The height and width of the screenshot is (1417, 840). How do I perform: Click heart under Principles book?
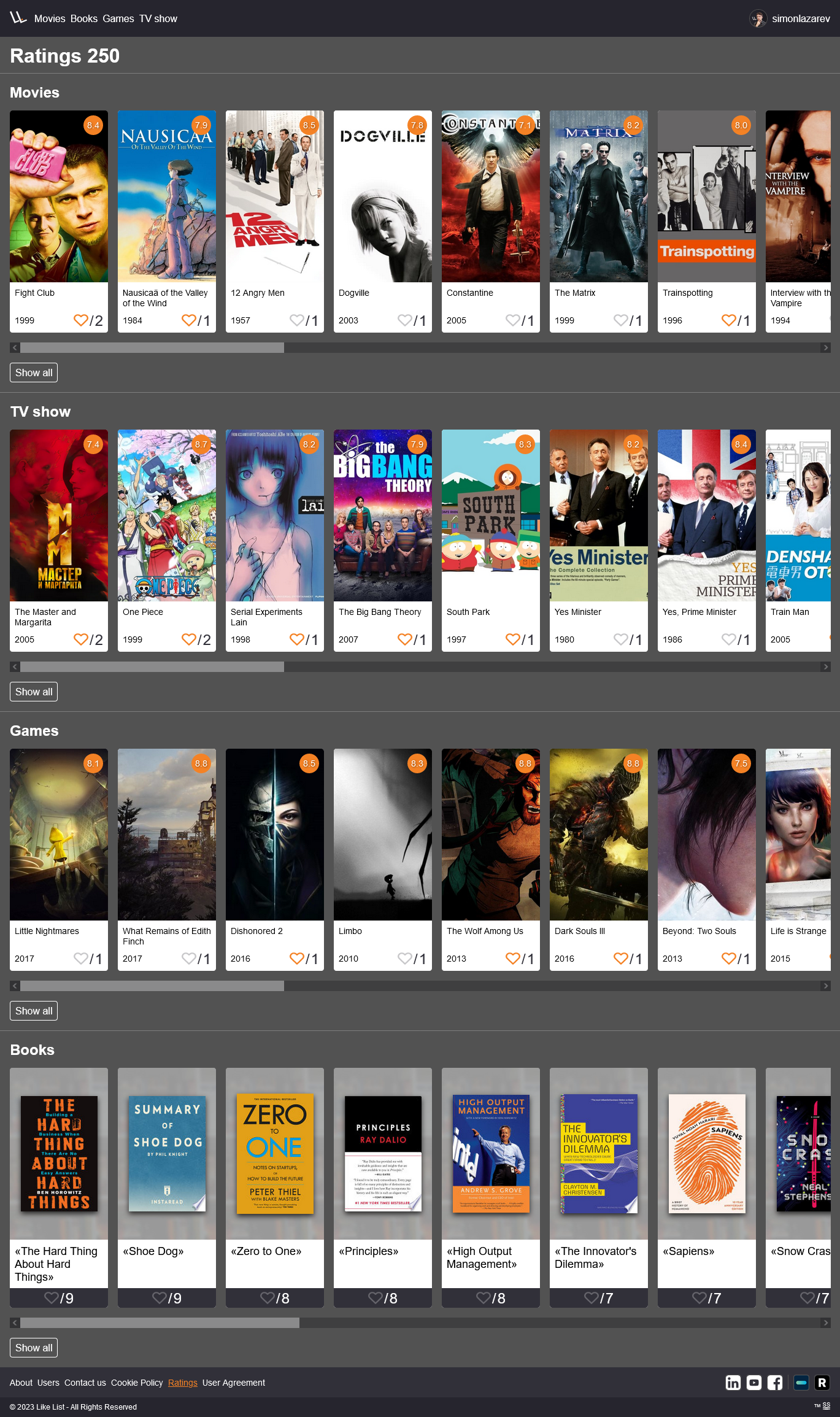coord(376,1297)
